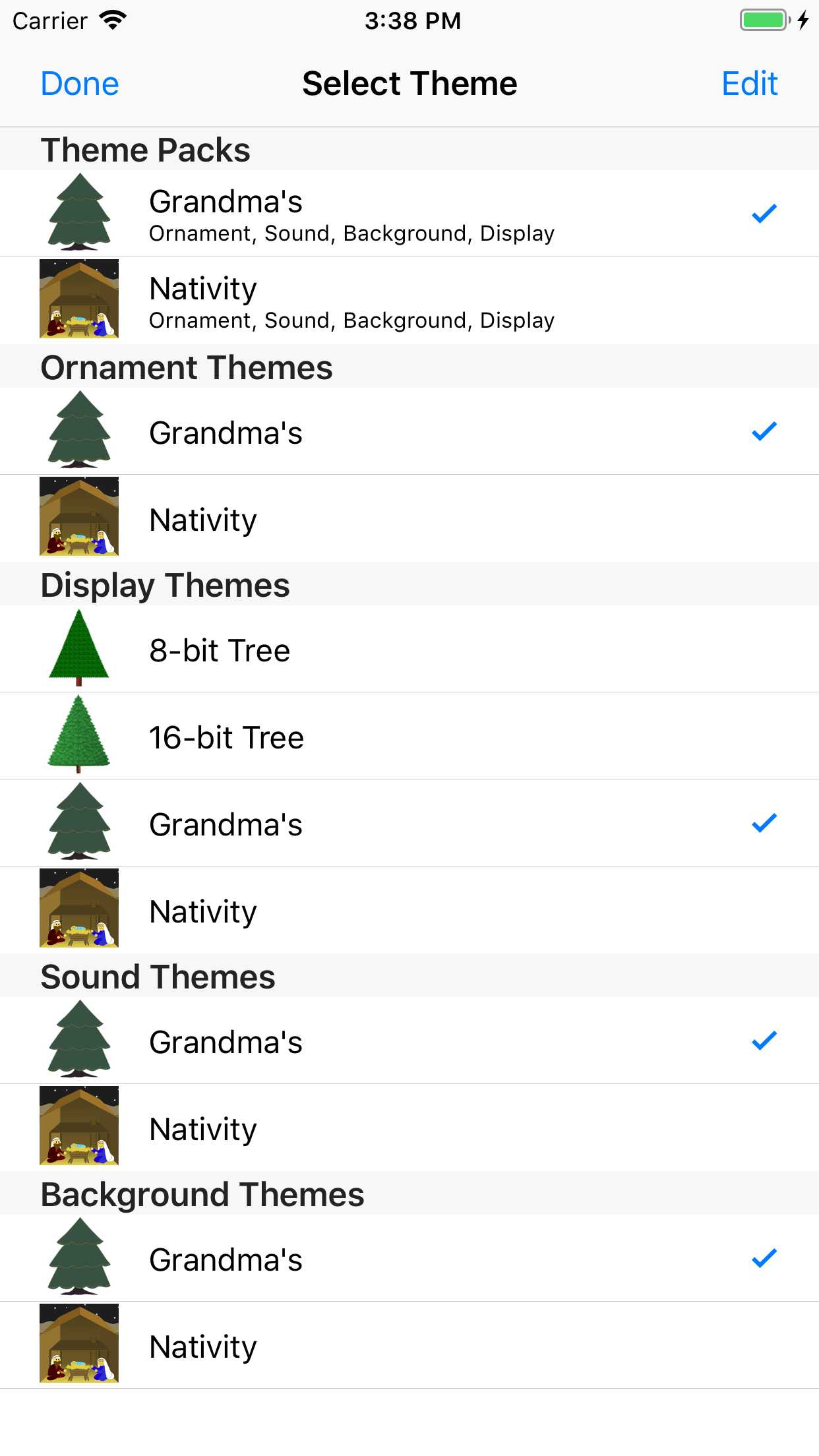Viewport: 819px width, 1456px height.
Task: Tap Nativity icon under Background Themes
Action: pos(79,1343)
